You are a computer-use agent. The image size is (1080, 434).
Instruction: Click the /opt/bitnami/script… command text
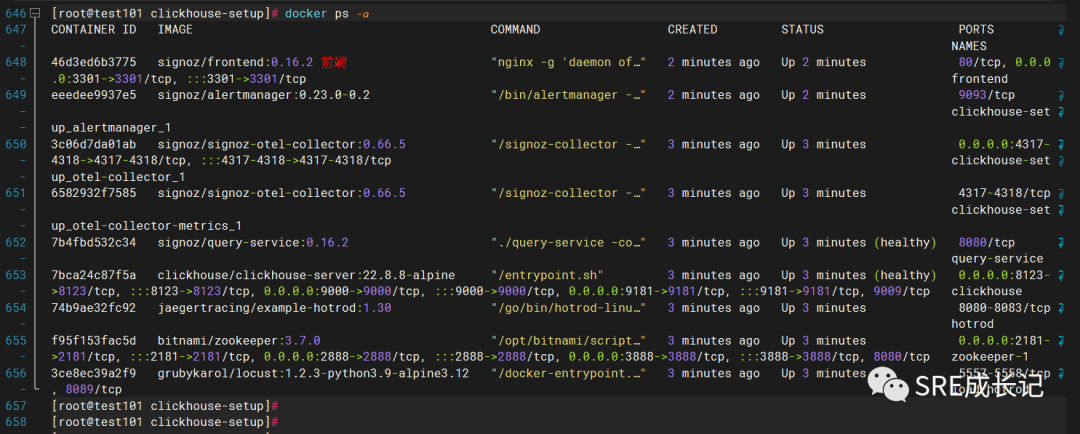tap(568, 341)
